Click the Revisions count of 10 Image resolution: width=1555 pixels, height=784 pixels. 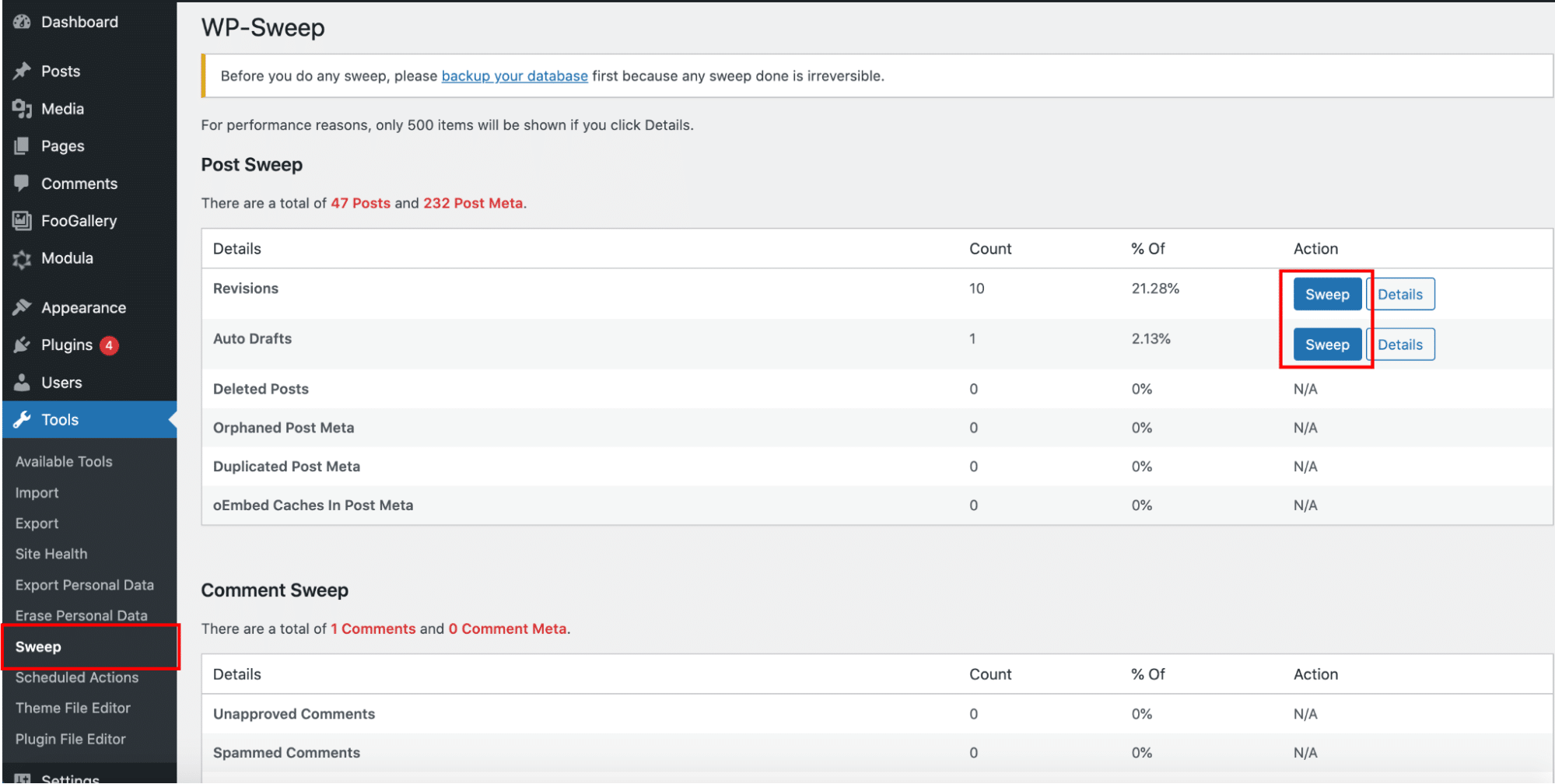coord(976,289)
